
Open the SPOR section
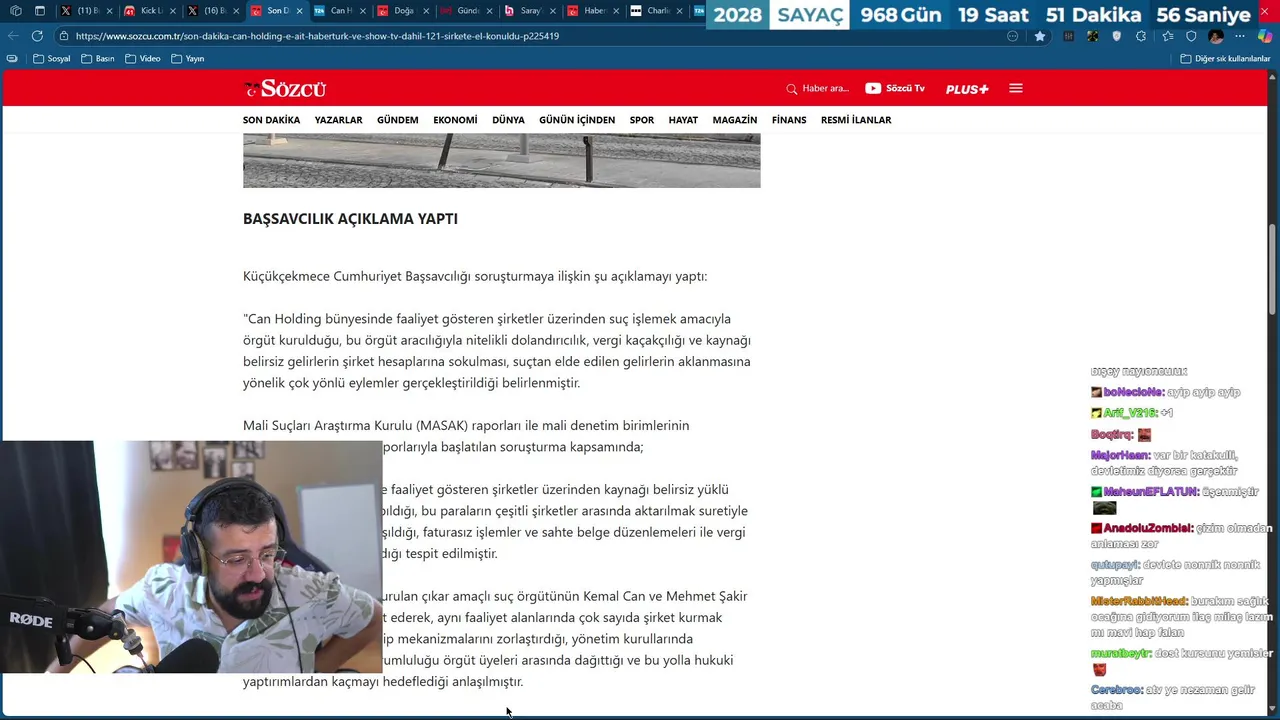click(641, 120)
